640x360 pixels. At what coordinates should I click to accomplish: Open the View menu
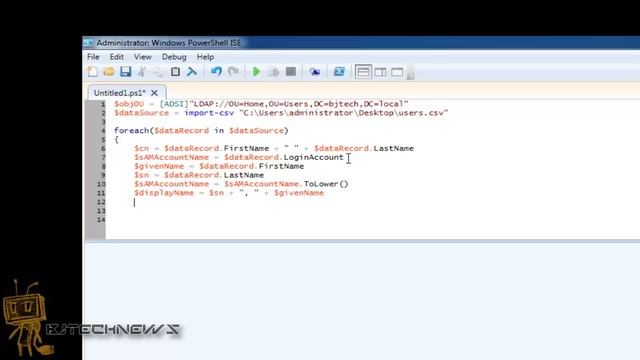pyautogui.click(x=143, y=57)
